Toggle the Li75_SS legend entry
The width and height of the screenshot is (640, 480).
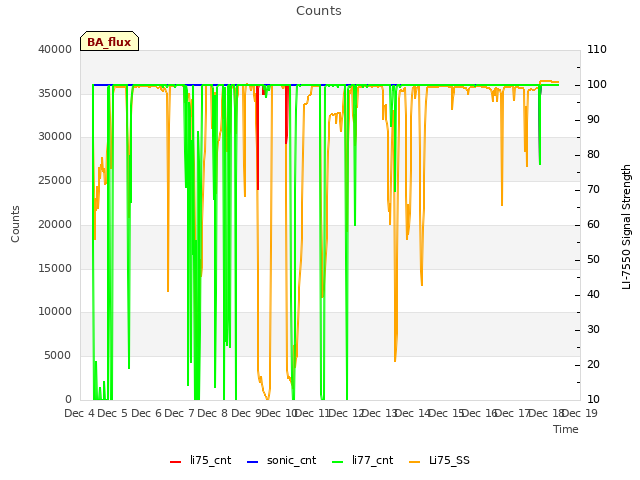439,460
